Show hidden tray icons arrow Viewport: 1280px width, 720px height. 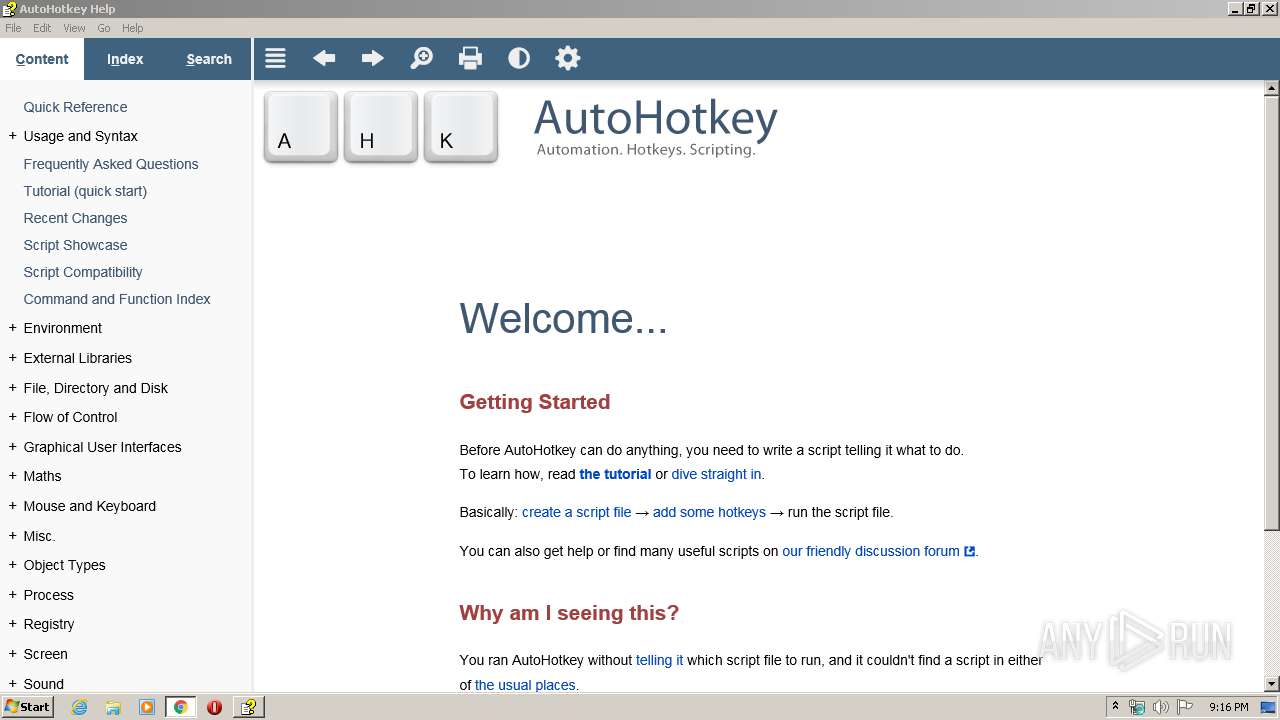[x=1116, y=707]
